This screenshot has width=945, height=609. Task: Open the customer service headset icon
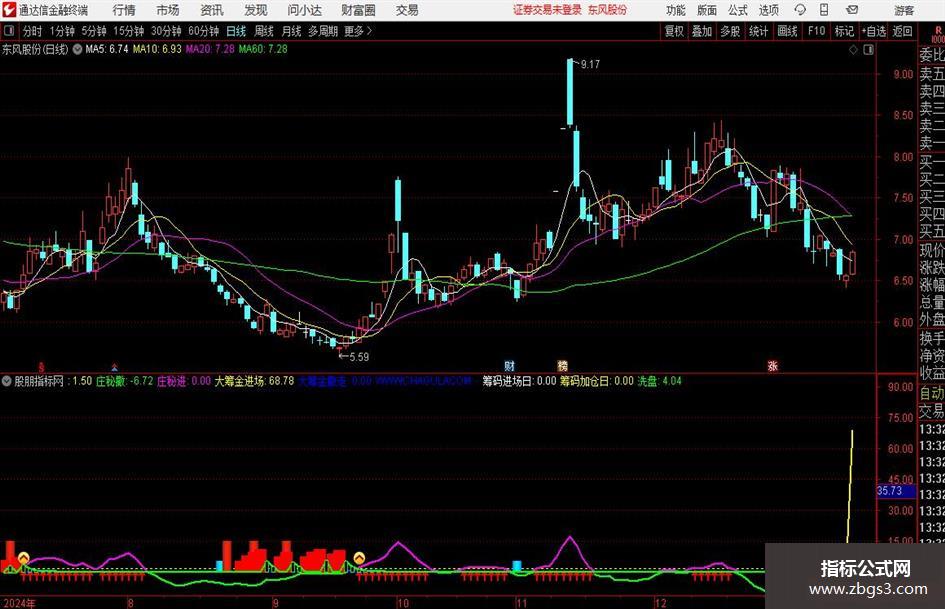click(x=800, y=10)
